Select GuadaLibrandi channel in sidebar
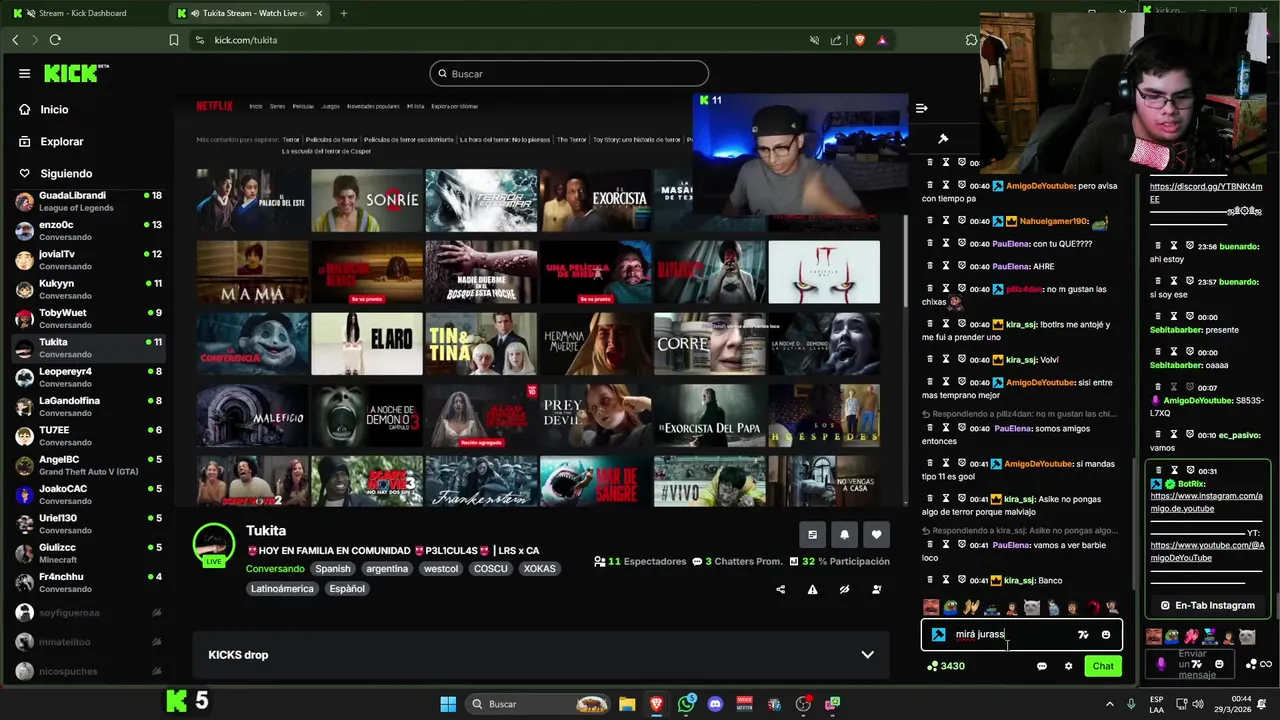The image size is (1280, 720). click(x=87, y=201)
